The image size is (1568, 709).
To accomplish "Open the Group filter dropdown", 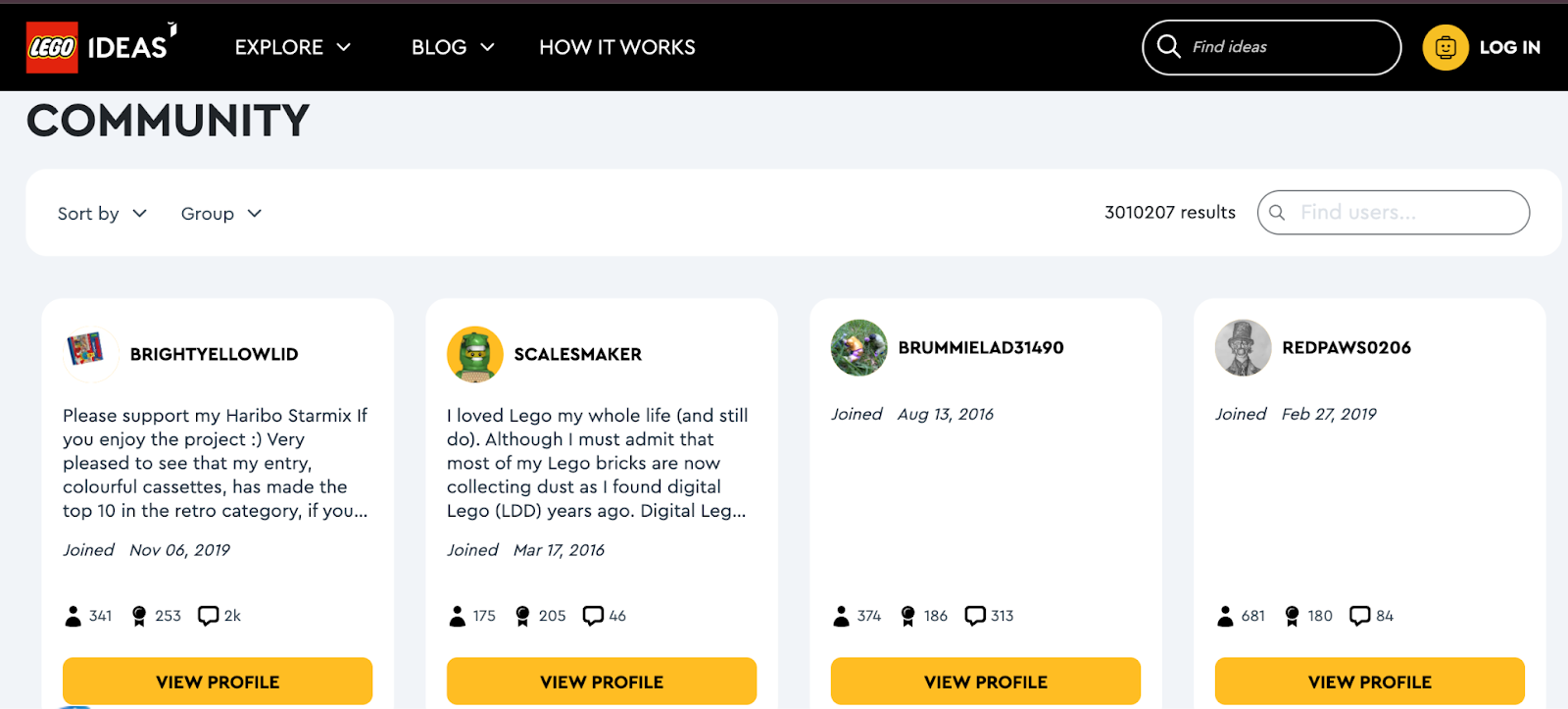I will pos(220,214).
